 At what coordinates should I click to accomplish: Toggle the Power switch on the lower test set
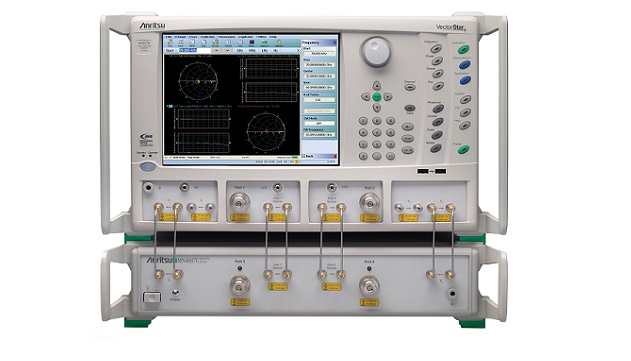152,298
